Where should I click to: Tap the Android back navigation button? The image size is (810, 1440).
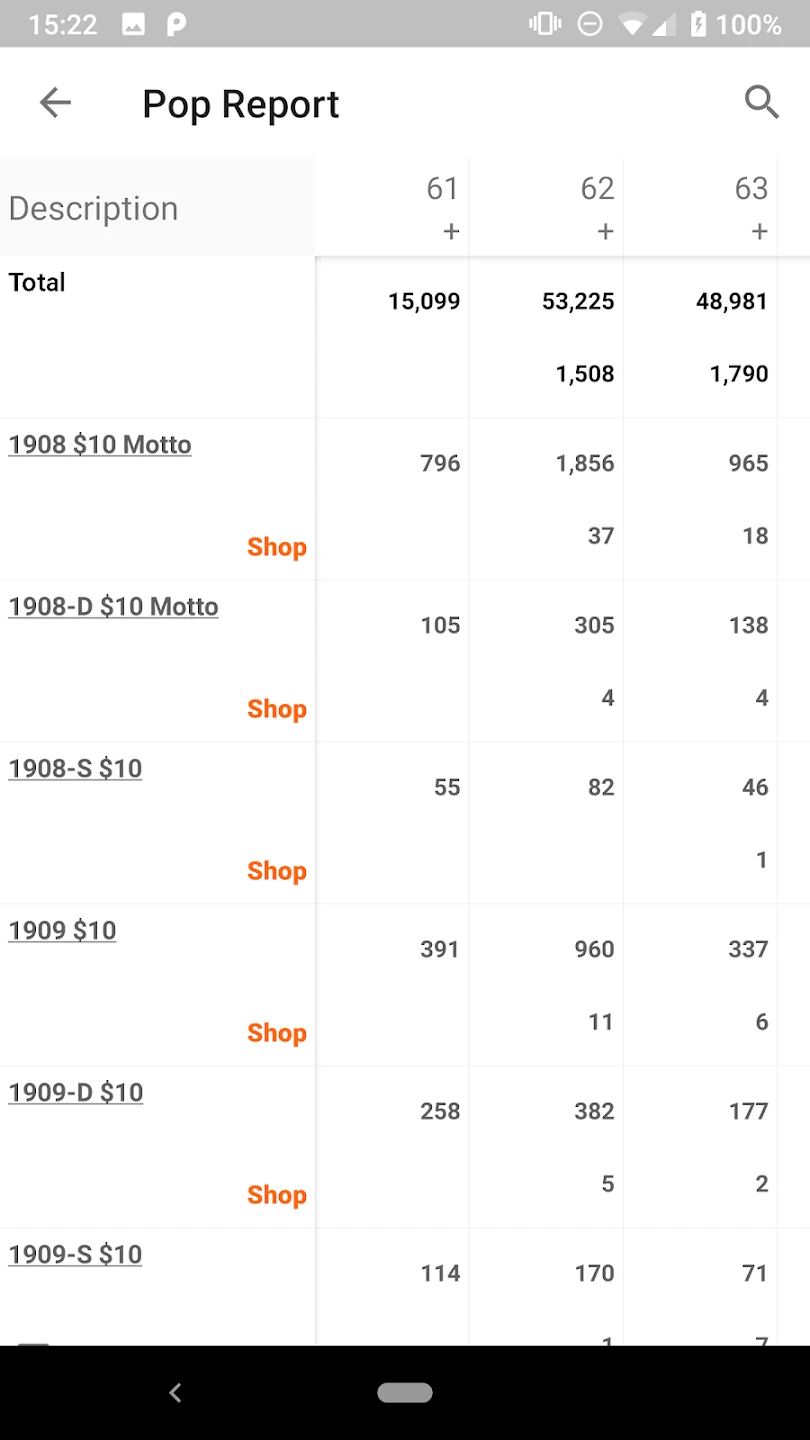pos(175,1392)
